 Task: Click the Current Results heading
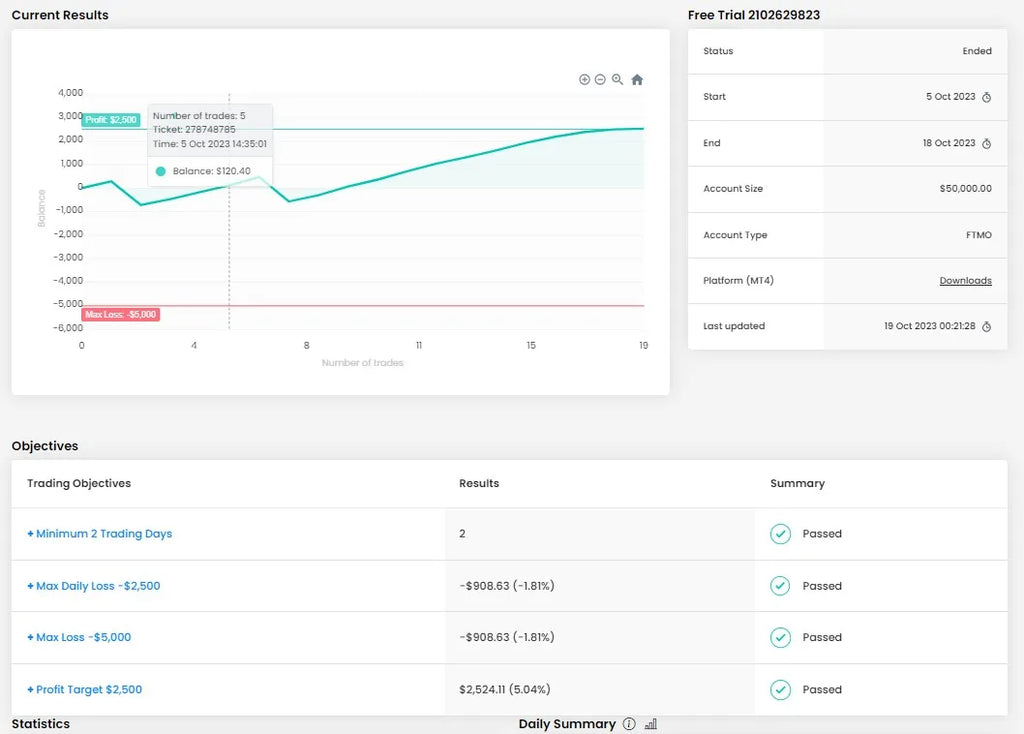tap(60, 15)
